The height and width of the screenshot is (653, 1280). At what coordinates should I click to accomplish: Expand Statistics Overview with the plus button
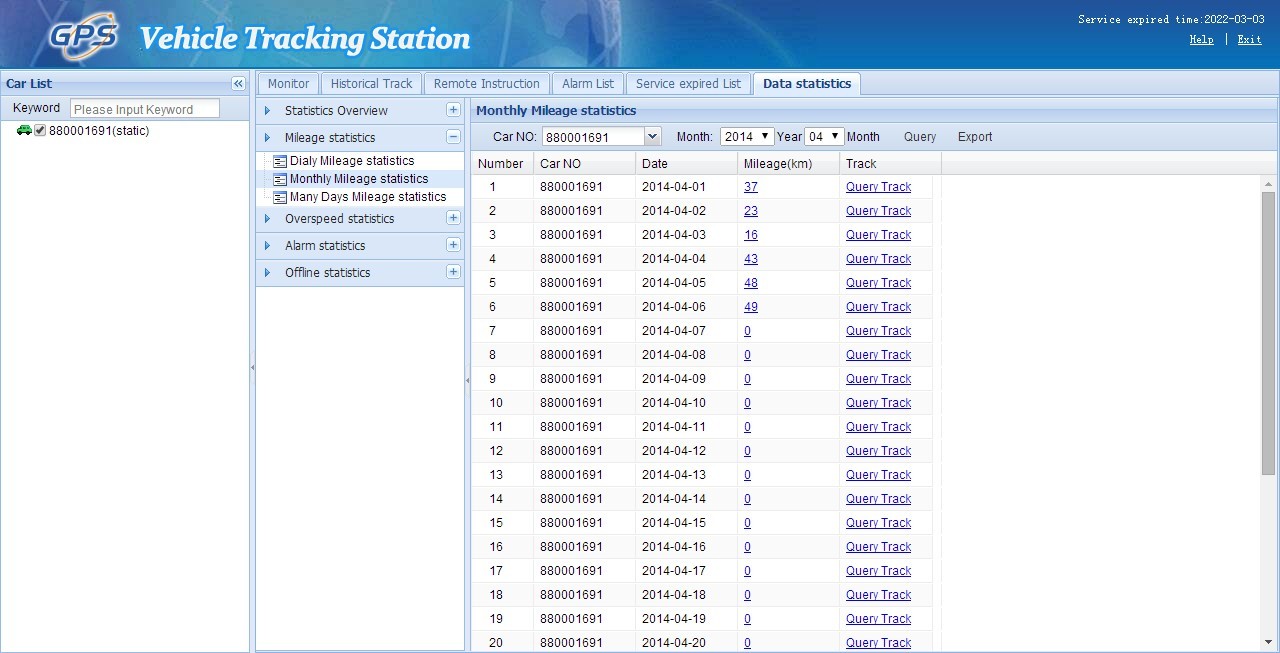(x=453, y=110)
